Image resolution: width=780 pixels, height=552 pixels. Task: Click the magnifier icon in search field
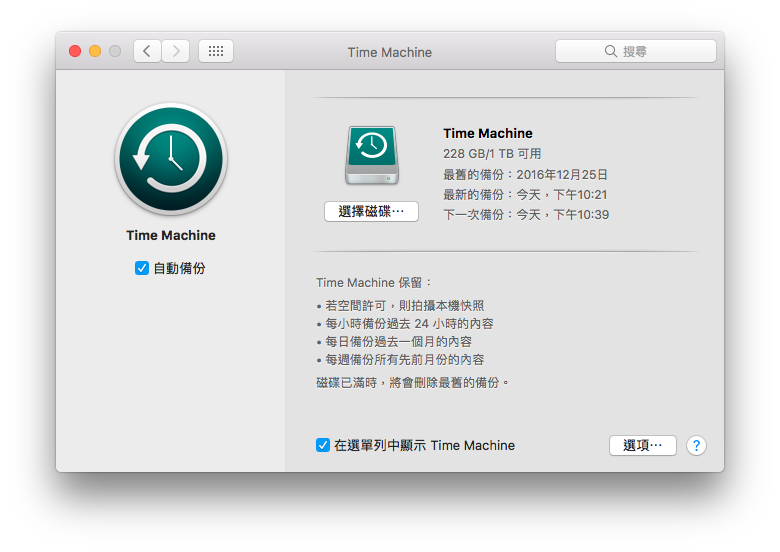tap(610, 51)
